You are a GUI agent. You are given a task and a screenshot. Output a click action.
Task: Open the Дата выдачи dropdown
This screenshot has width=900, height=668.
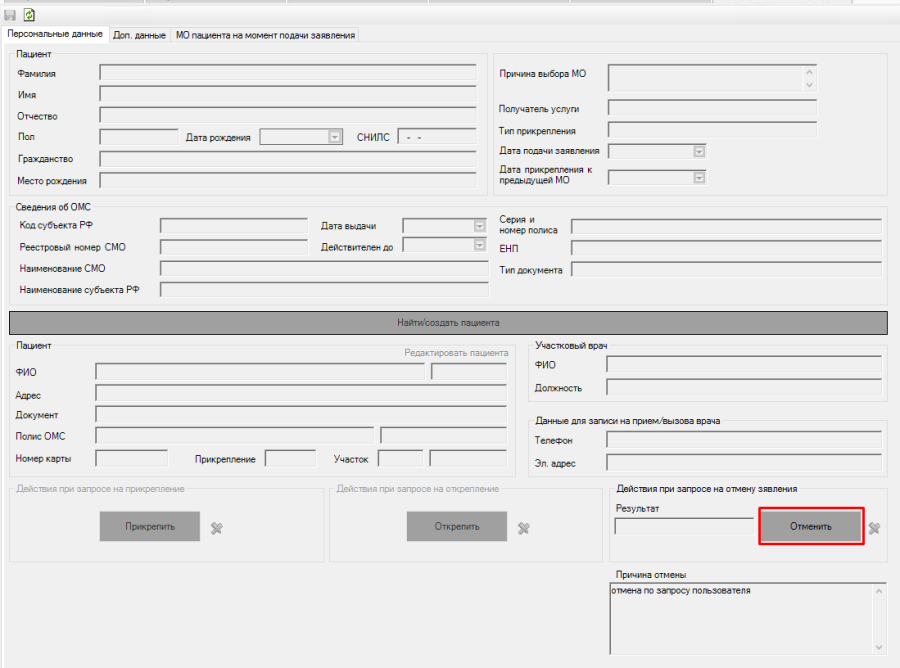pos(479,226)
